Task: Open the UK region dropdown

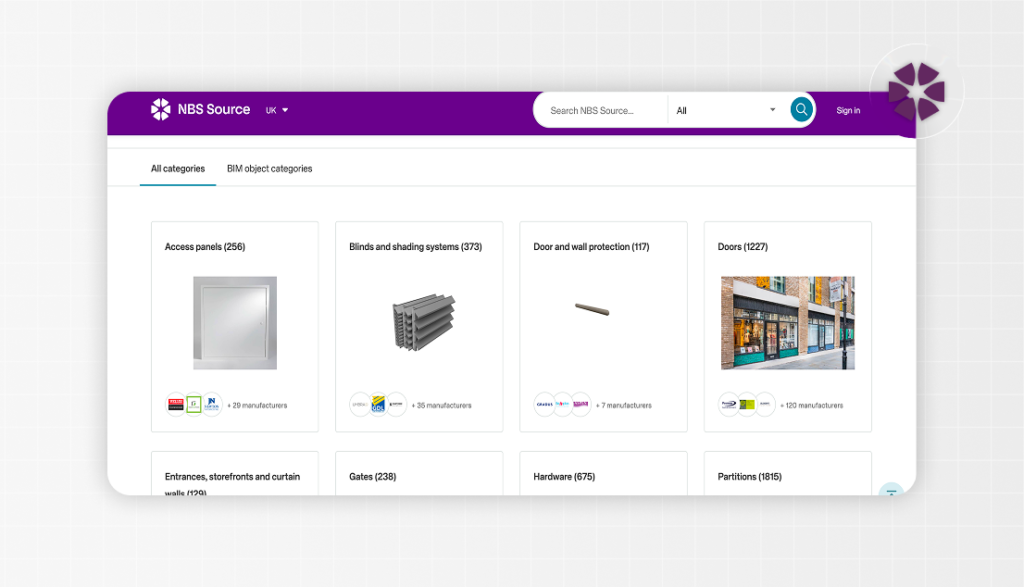Action: coord(277,110)
